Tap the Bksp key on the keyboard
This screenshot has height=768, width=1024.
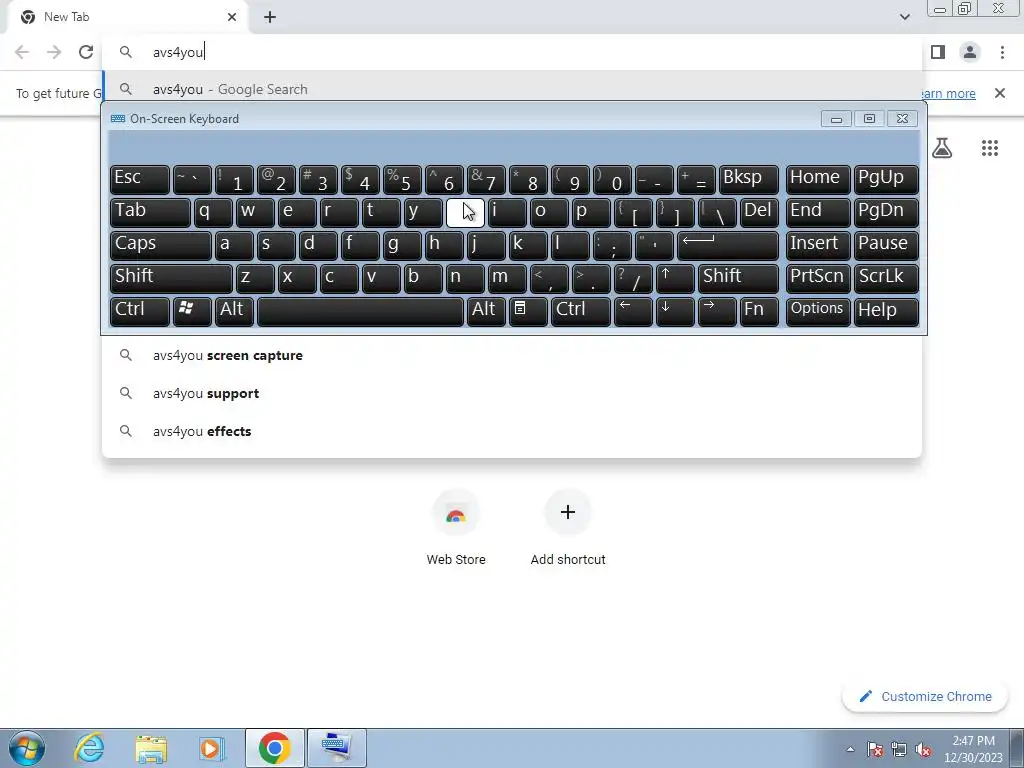coord(748,179)
